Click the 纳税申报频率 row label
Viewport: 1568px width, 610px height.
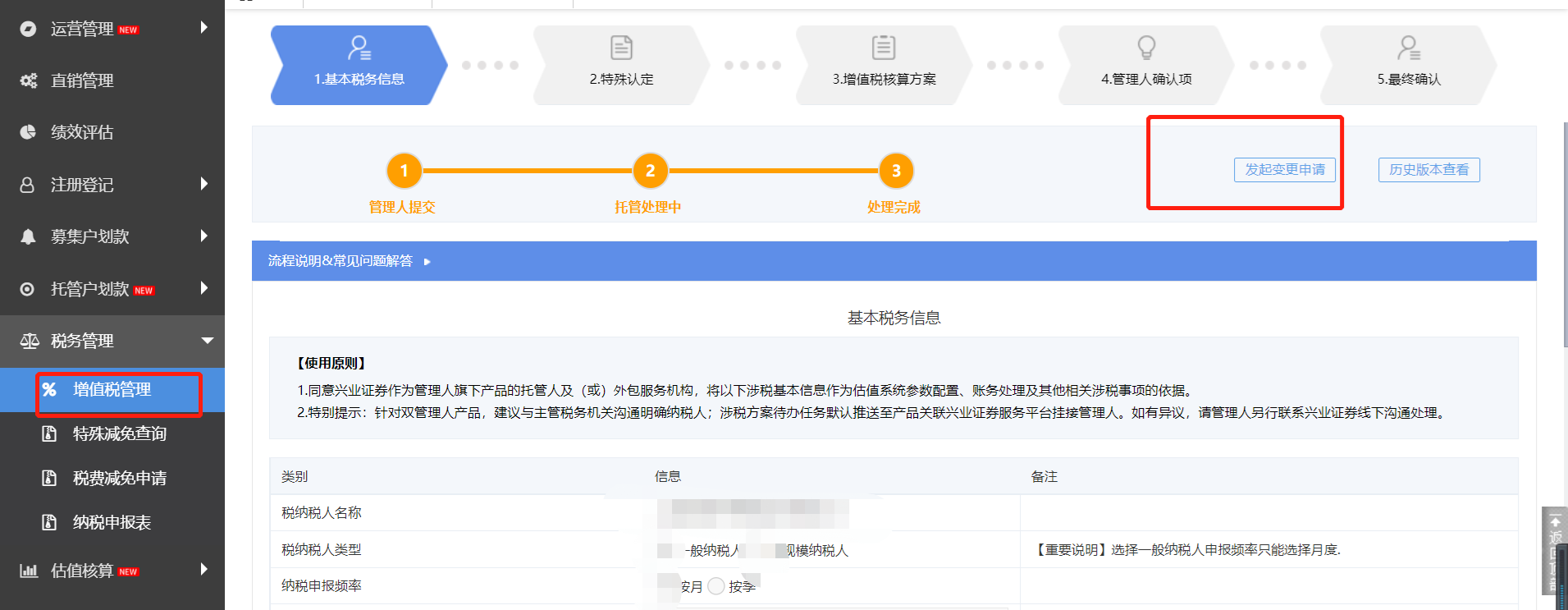(322, 585)
